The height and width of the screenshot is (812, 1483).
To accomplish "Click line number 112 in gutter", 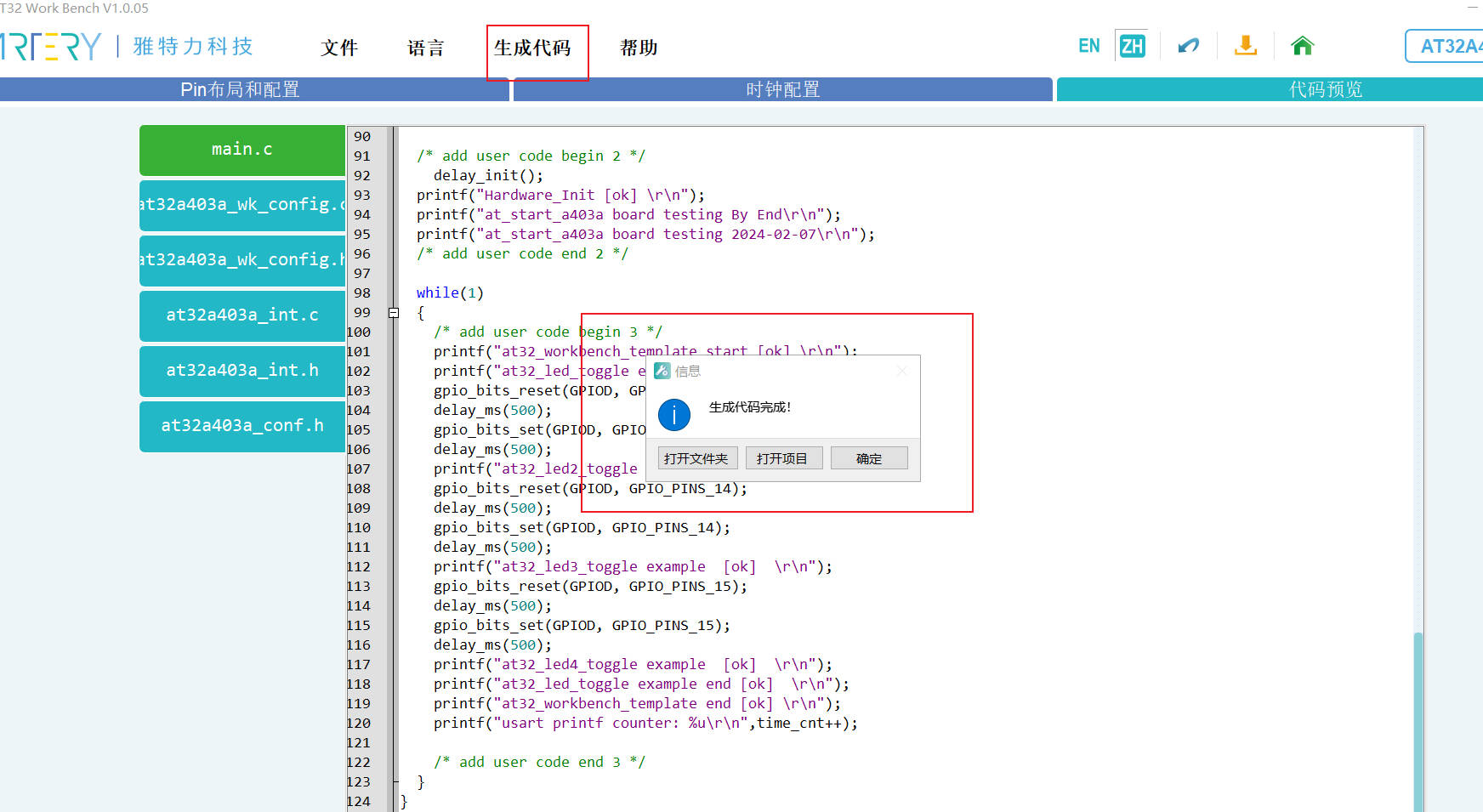I will click(x=359, y=566).
